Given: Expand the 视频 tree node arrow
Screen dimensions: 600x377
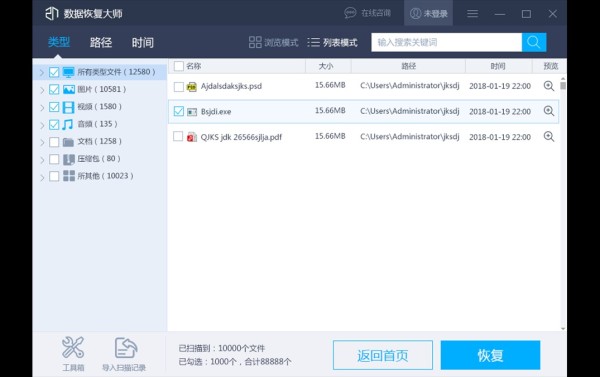Looking at the screenshot, I should (42, 108).
